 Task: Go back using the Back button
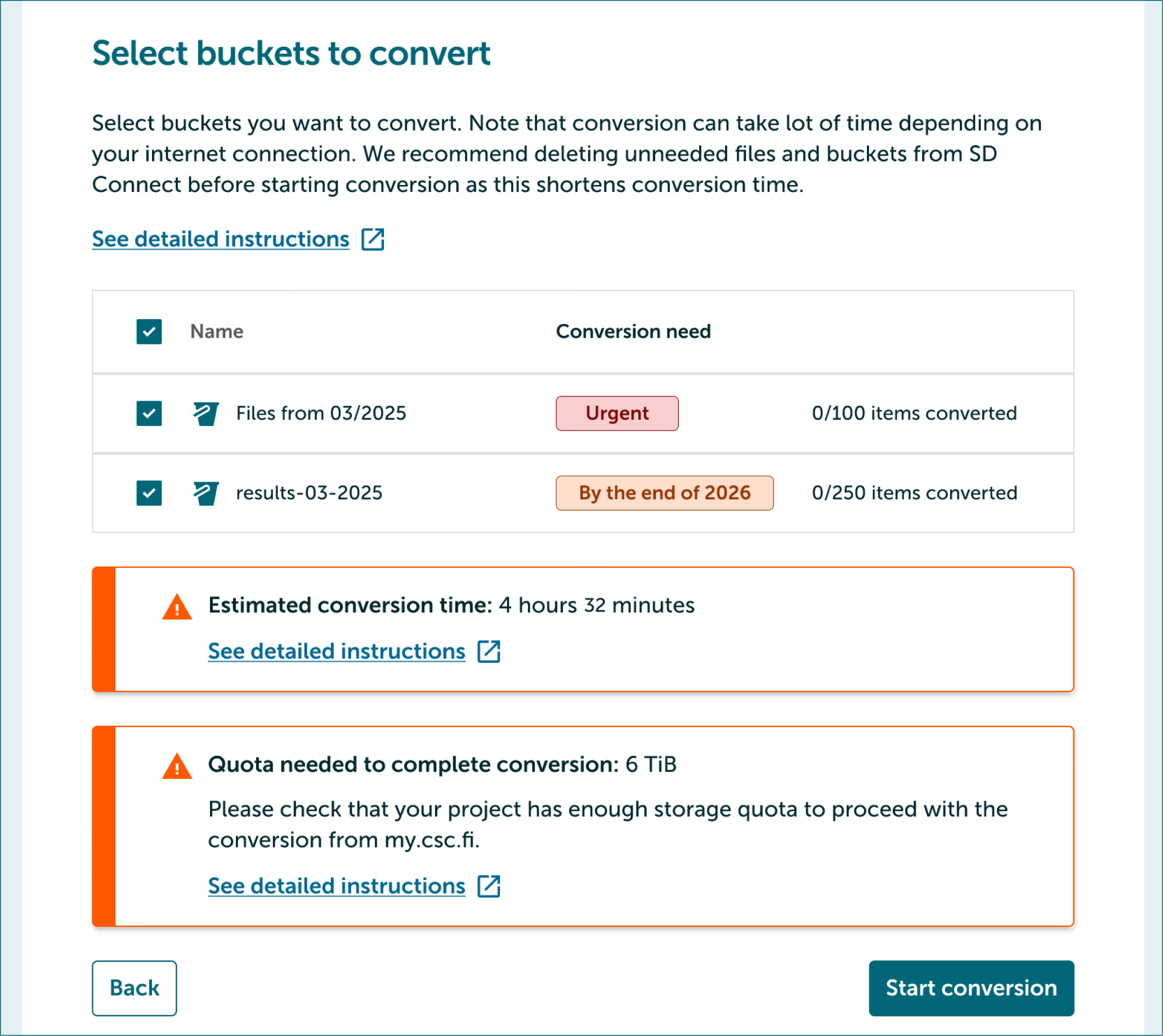(x=134, y=988)
